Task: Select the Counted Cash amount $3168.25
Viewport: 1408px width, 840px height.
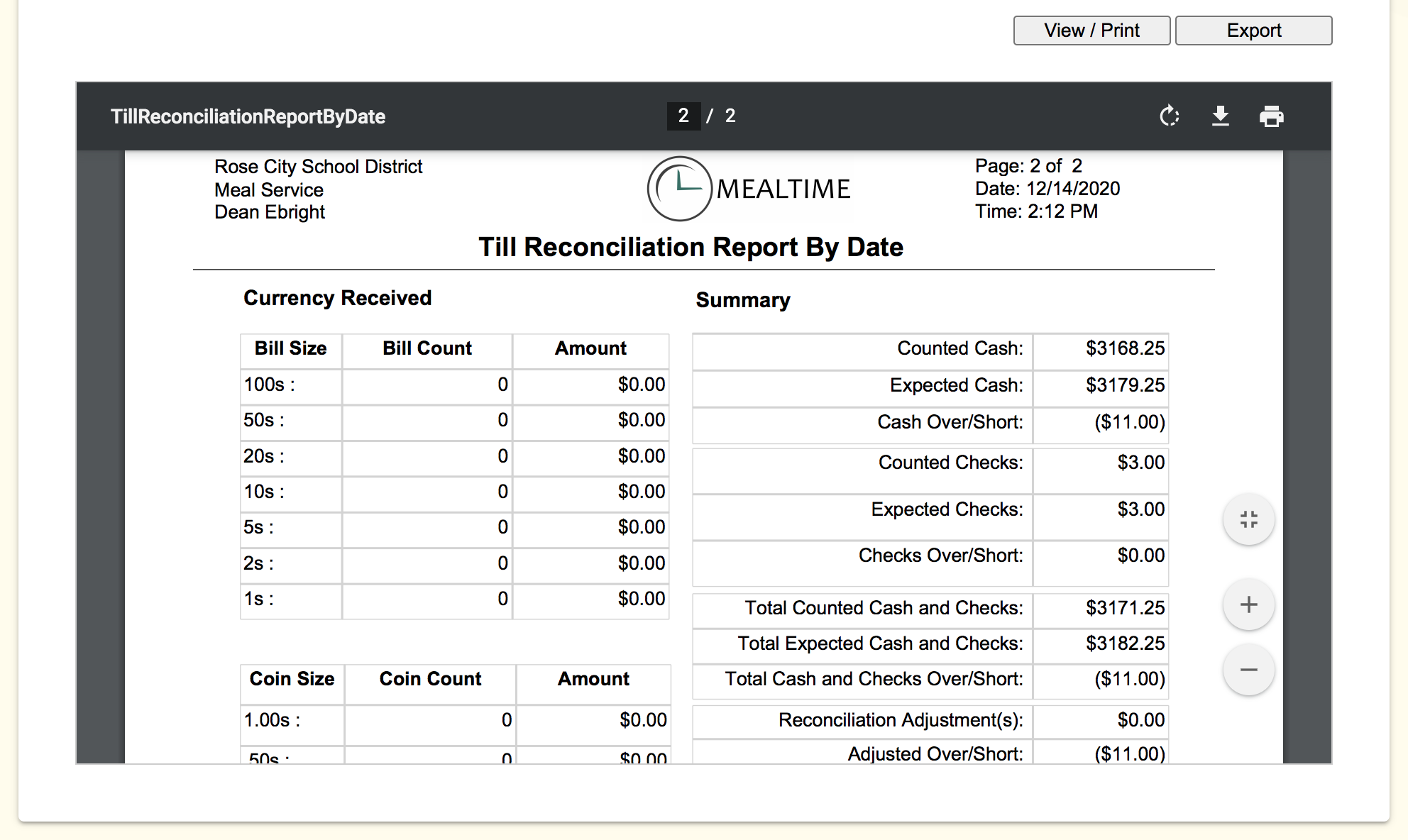Action: click(x=1124, y=348)
